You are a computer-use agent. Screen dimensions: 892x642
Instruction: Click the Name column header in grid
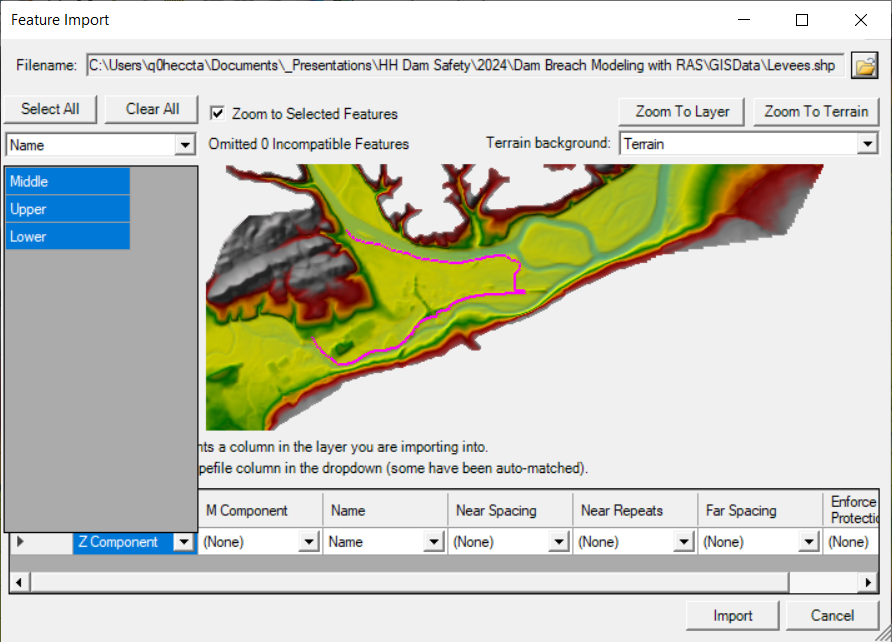coord(385,510)
